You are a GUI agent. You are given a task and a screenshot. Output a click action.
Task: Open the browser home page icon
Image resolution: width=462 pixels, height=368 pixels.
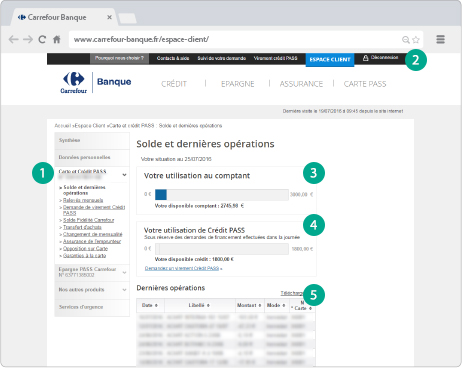point(57,39)
